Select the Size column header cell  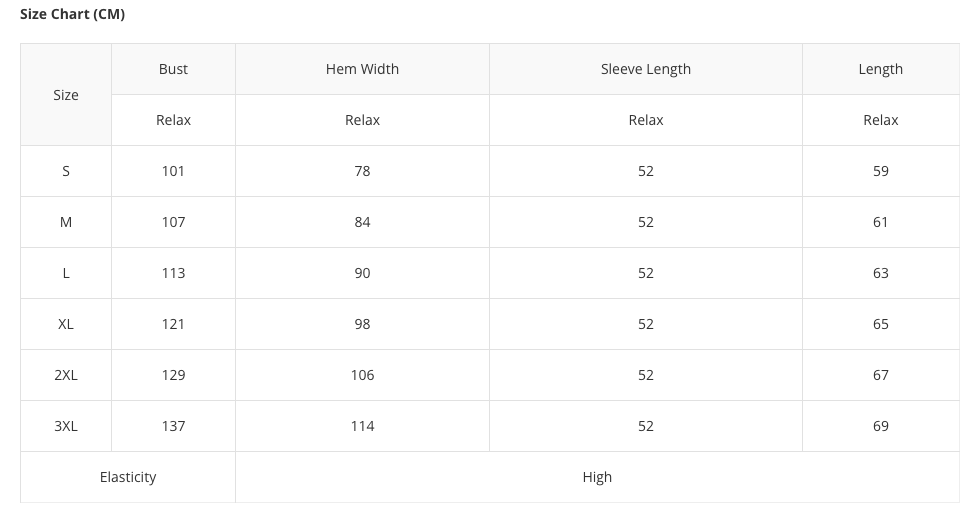66,95
